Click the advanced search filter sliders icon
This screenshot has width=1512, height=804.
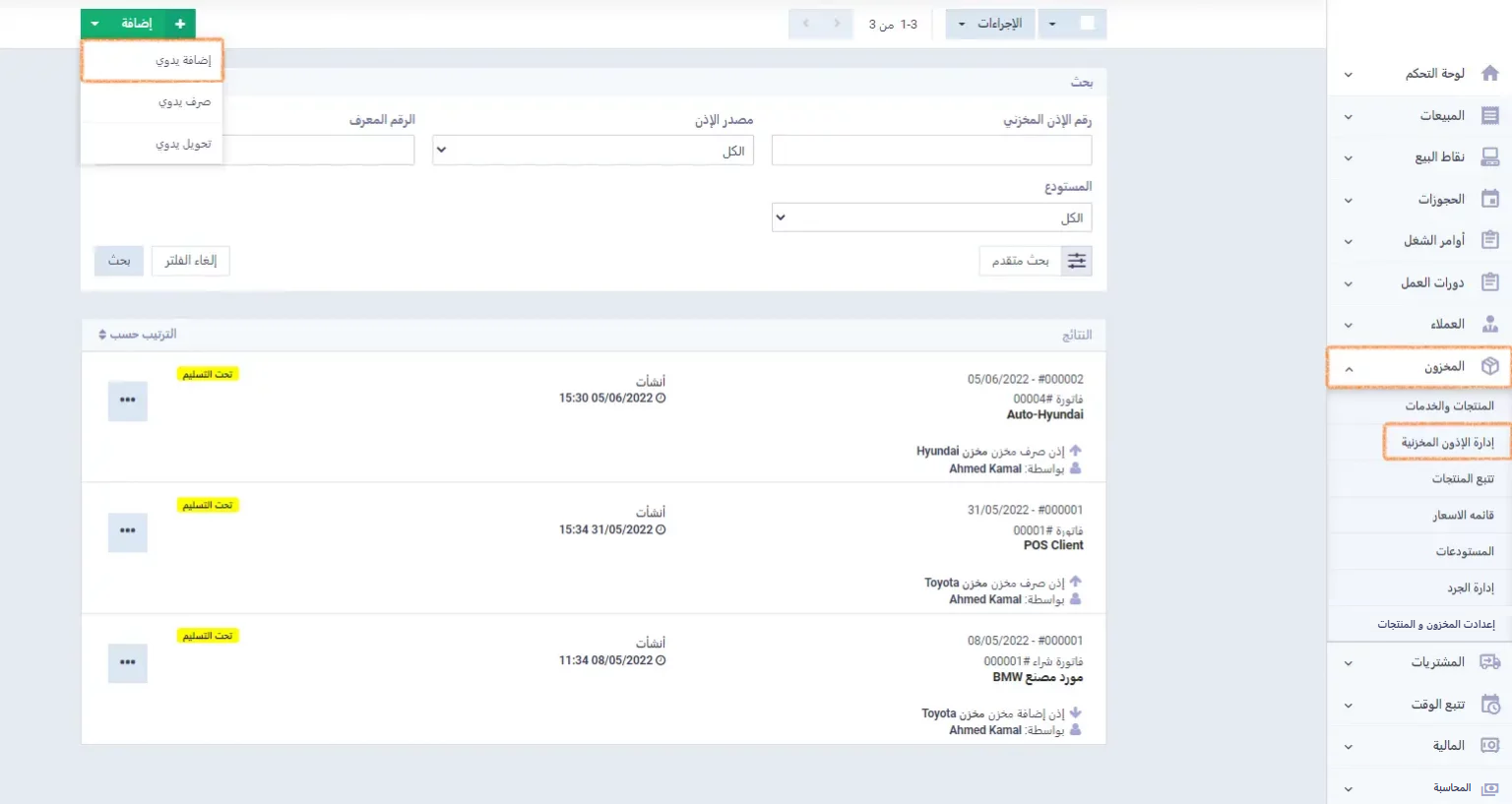point(1077,261)
